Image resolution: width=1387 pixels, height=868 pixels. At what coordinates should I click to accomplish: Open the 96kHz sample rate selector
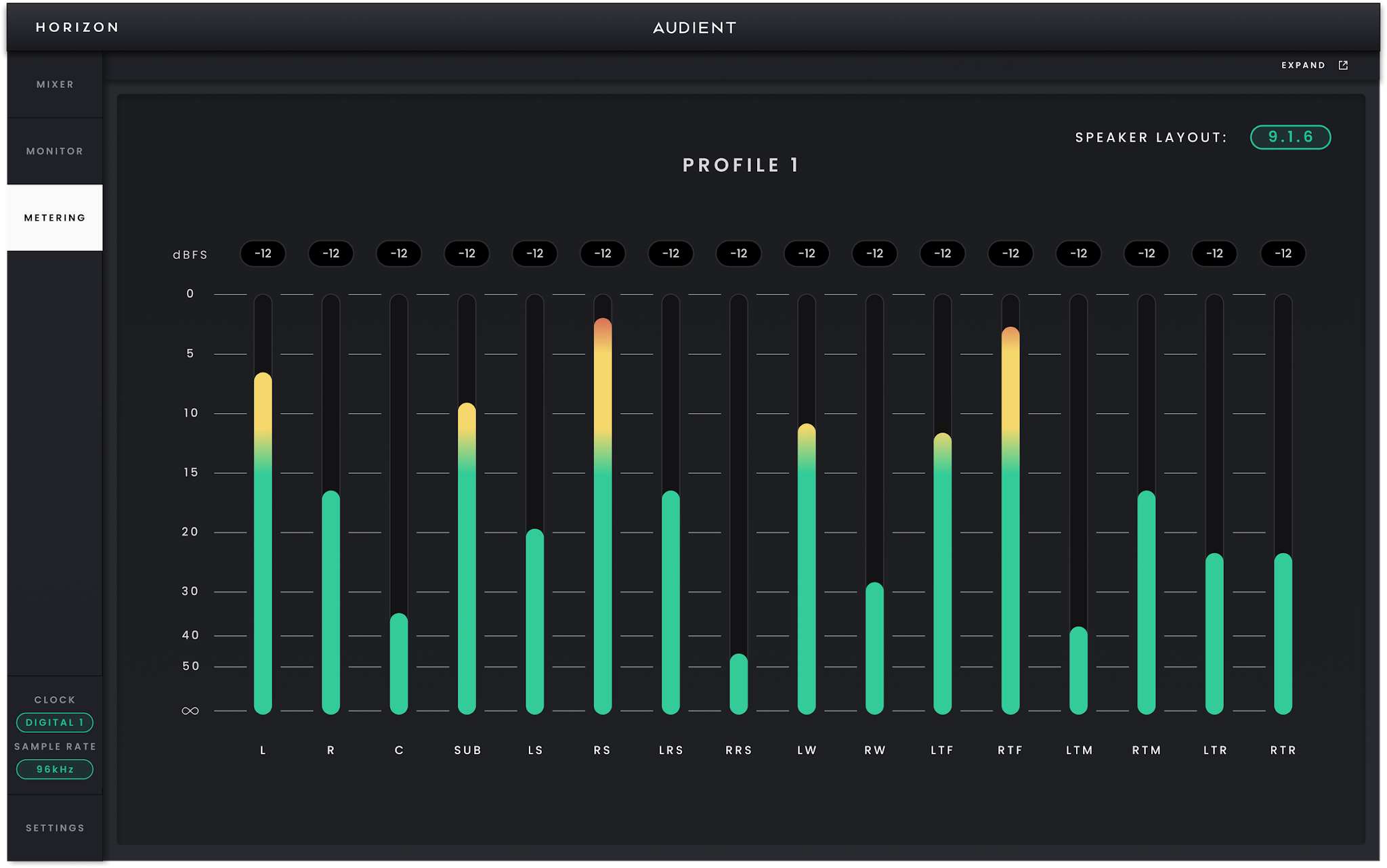click(55, 769)
